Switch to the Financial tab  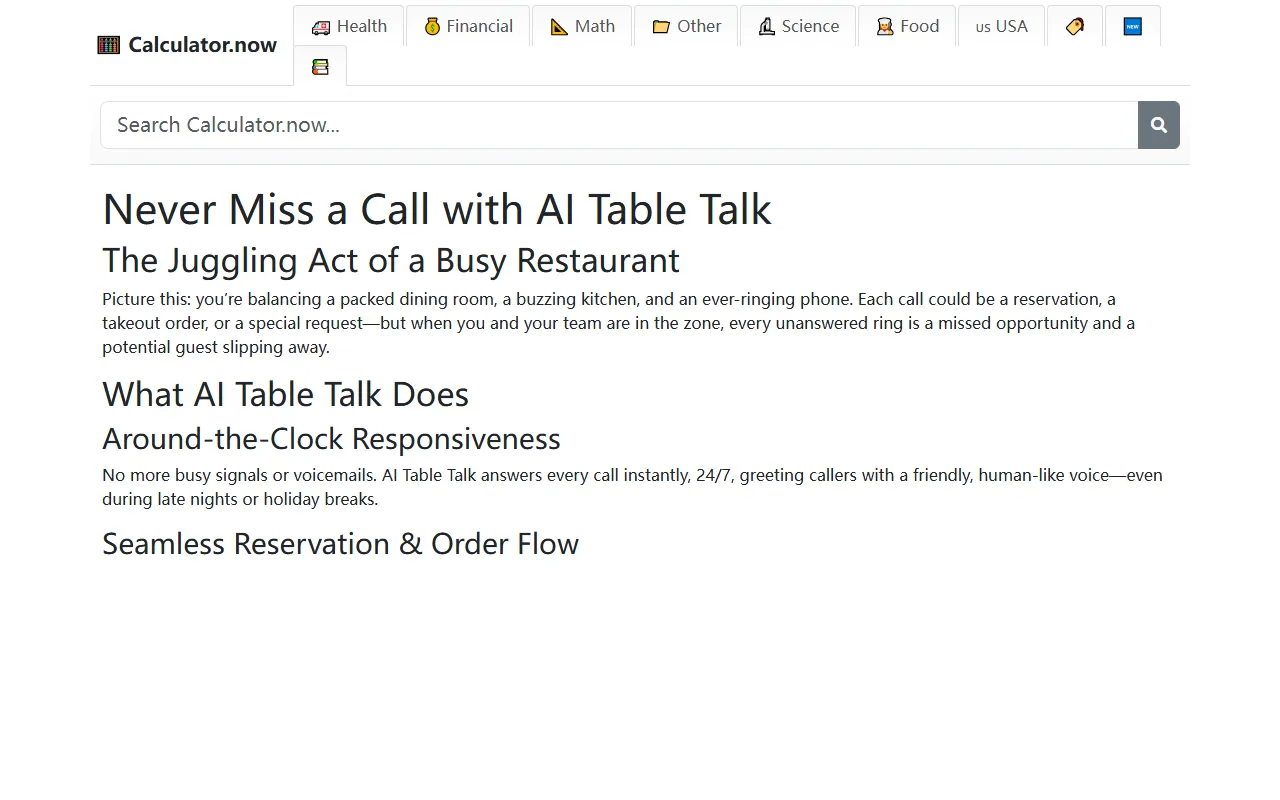click(x=467, y=26)
